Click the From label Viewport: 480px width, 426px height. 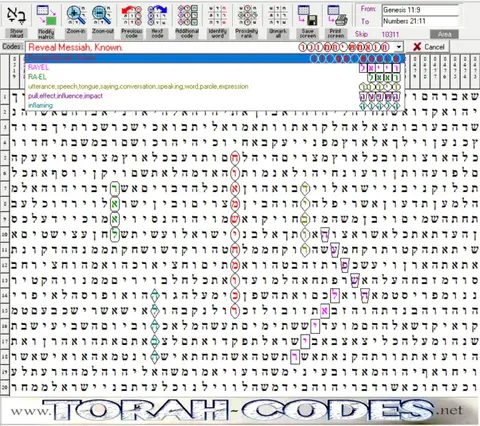point(368,9)
